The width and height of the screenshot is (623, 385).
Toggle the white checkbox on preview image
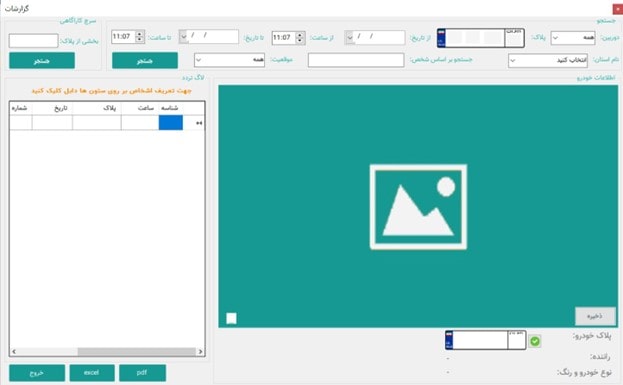[231, 318]
